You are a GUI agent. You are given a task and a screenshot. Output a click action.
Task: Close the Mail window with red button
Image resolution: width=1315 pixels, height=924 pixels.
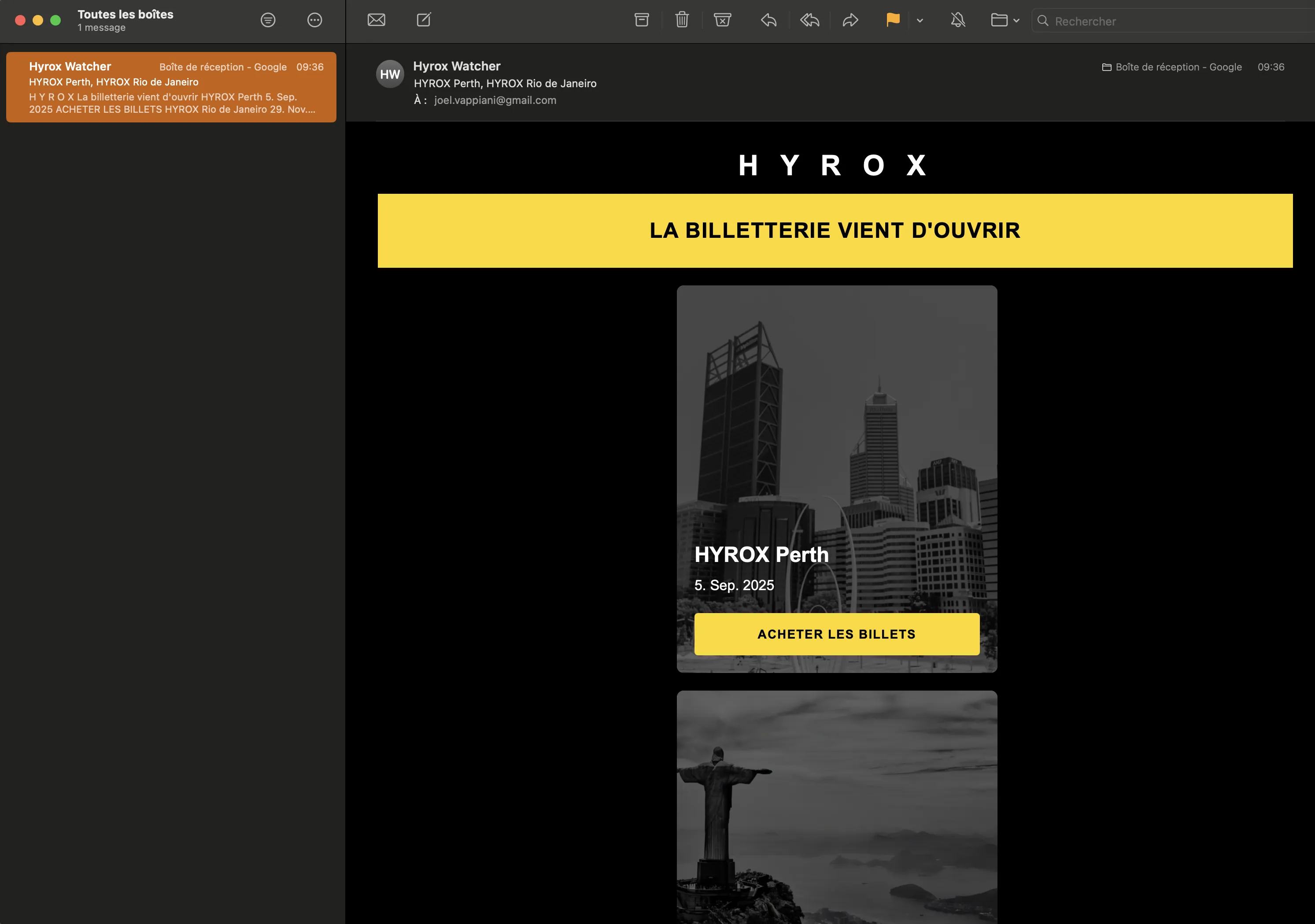point(20,20)
